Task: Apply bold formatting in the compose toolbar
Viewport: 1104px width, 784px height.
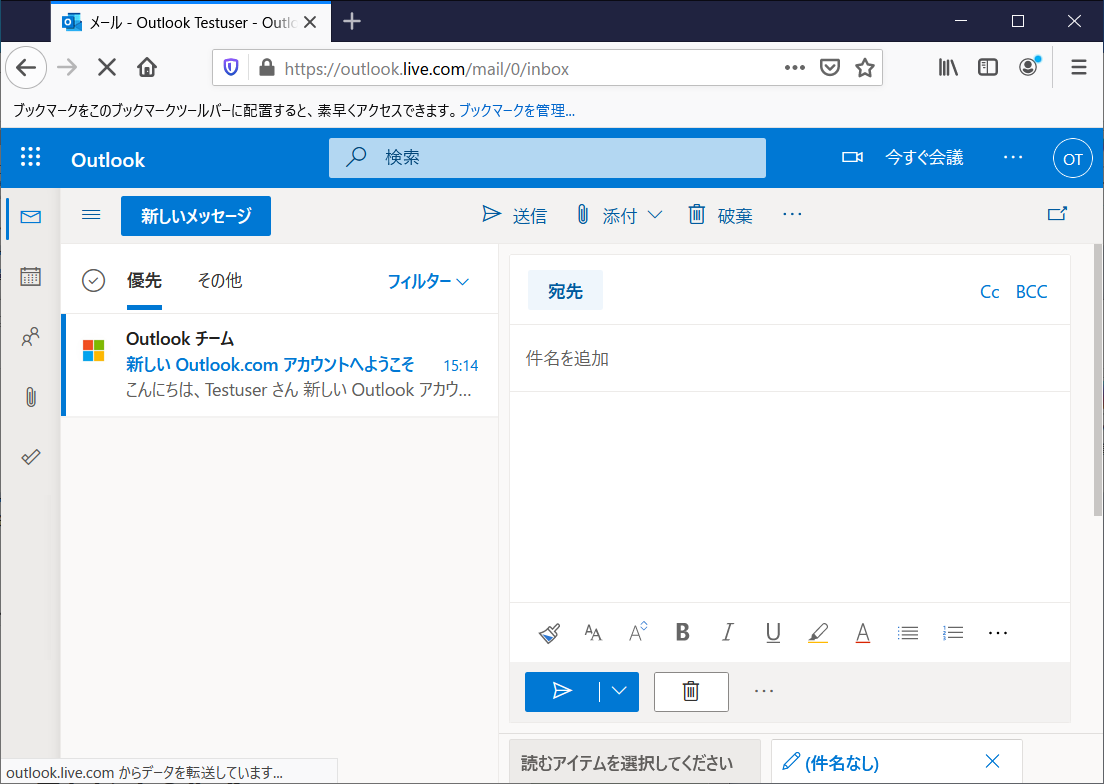Action: pyautogui.click(x=682, y=632)
